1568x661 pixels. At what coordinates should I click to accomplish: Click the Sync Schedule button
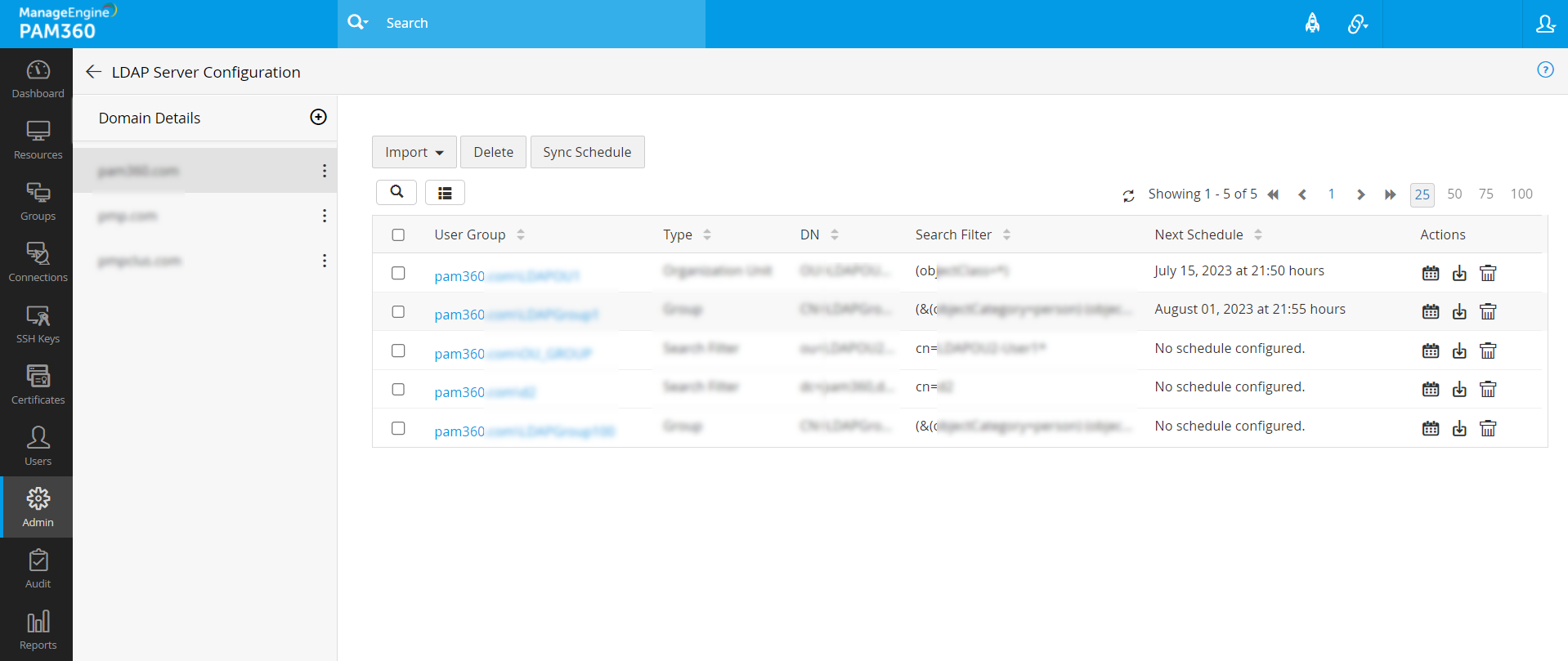[587, 152]
